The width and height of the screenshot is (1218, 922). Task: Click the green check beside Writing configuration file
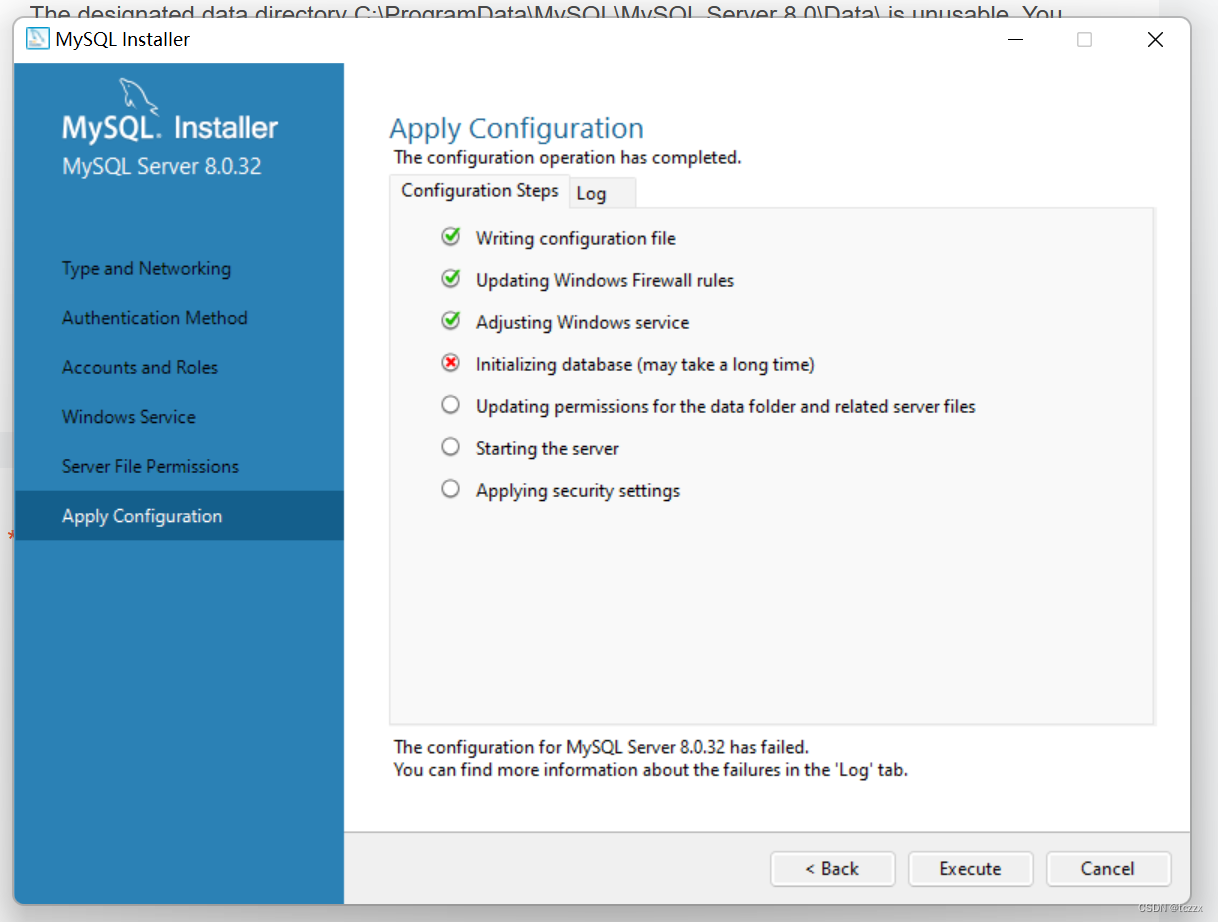(450, 236)
